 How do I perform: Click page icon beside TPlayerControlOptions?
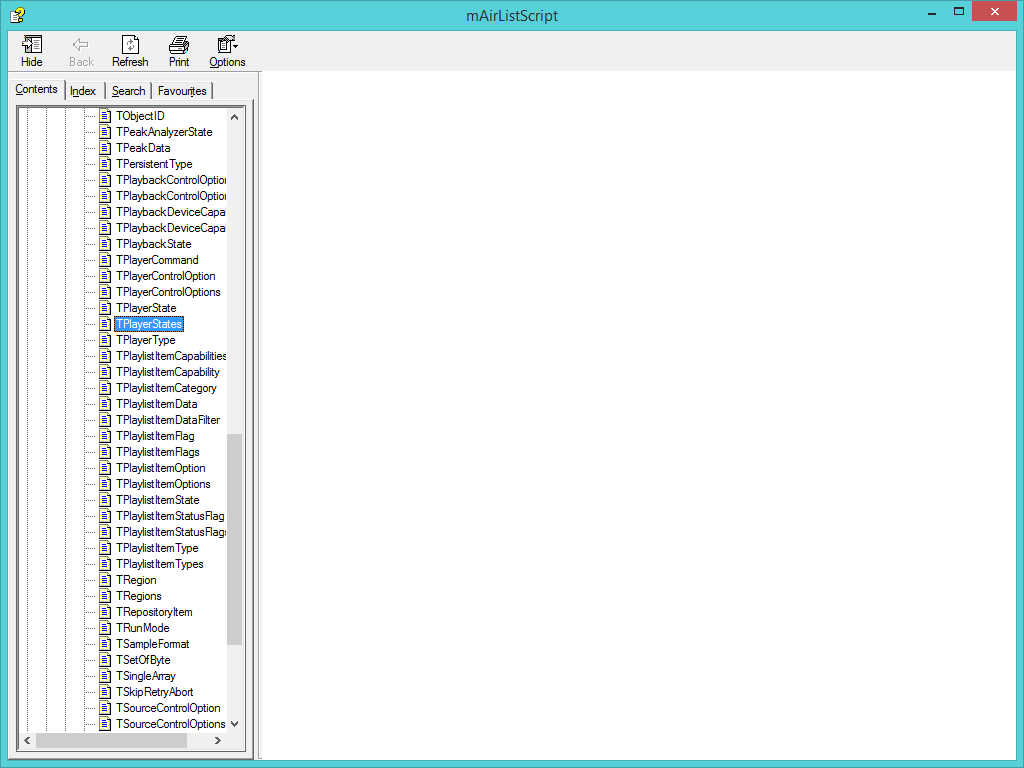[105, 292]
